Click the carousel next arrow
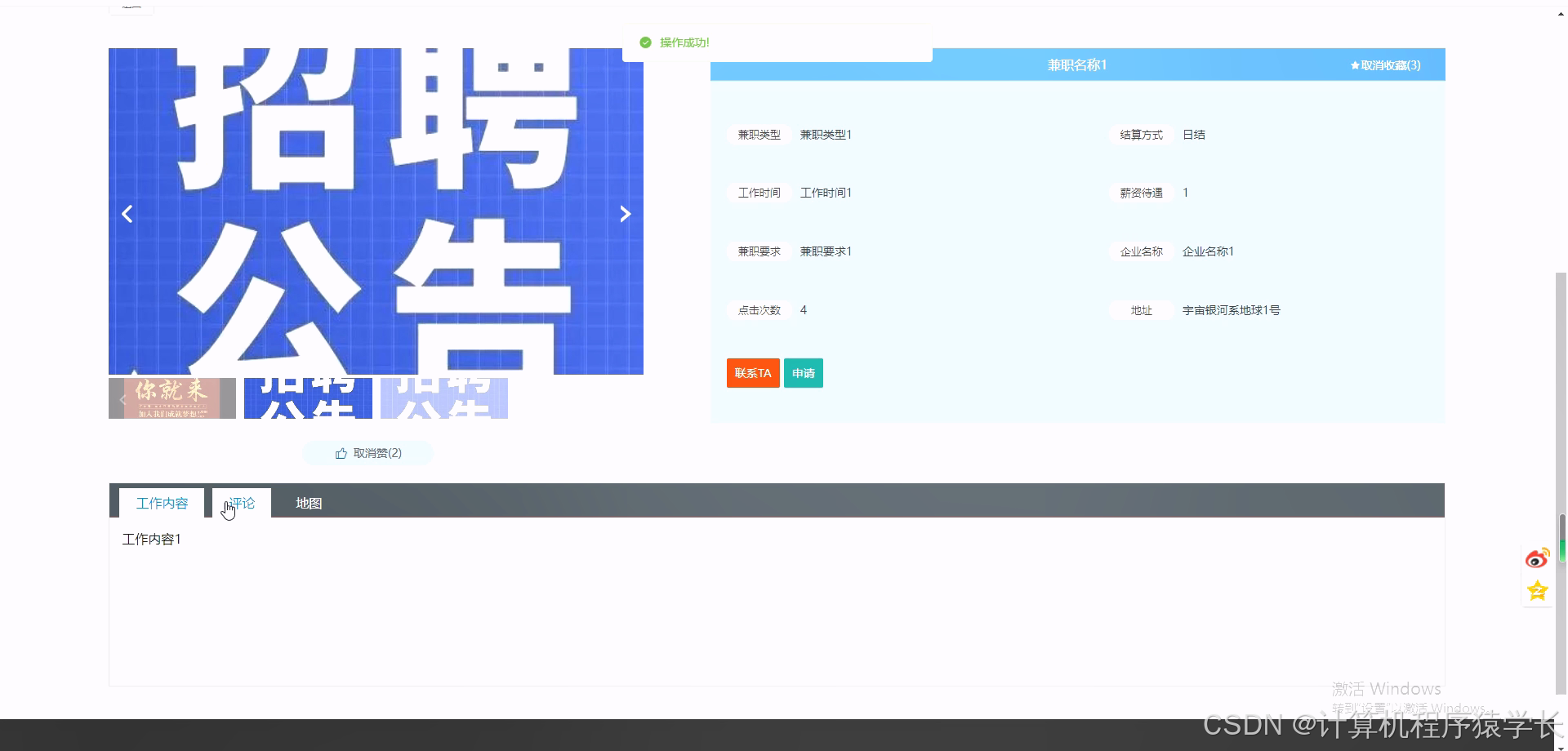This screenshot has height=751, width=1568. [x=625, y=213]
